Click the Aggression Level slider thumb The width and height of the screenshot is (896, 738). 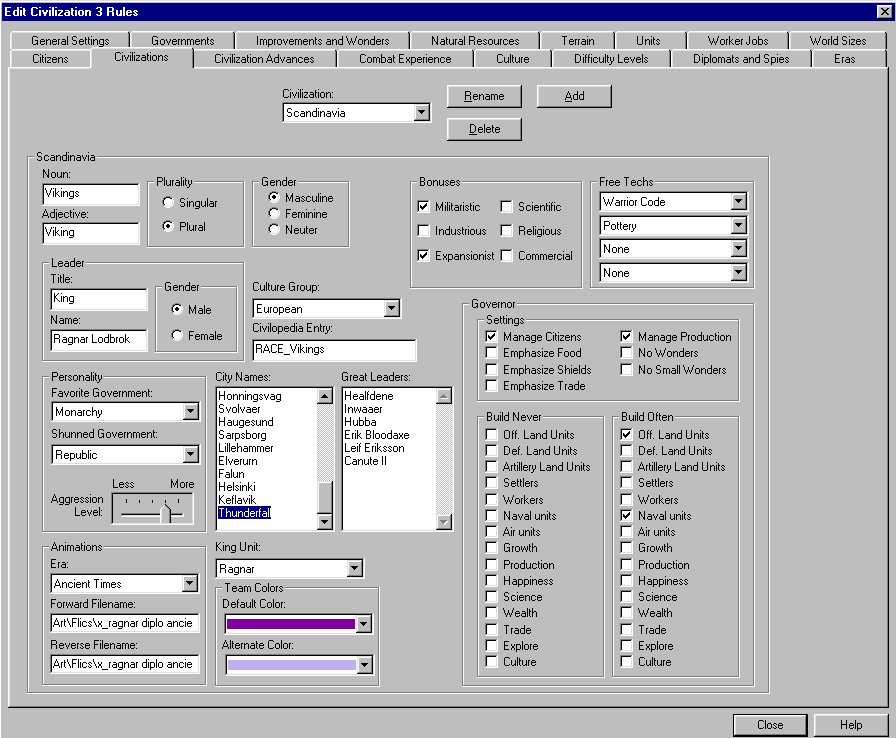165,512
